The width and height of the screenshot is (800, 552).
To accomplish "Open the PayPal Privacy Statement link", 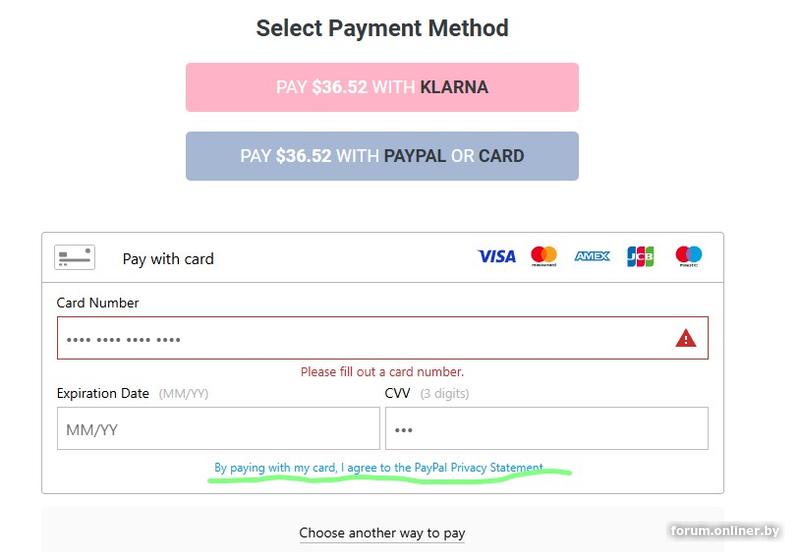I will (378, 467).
